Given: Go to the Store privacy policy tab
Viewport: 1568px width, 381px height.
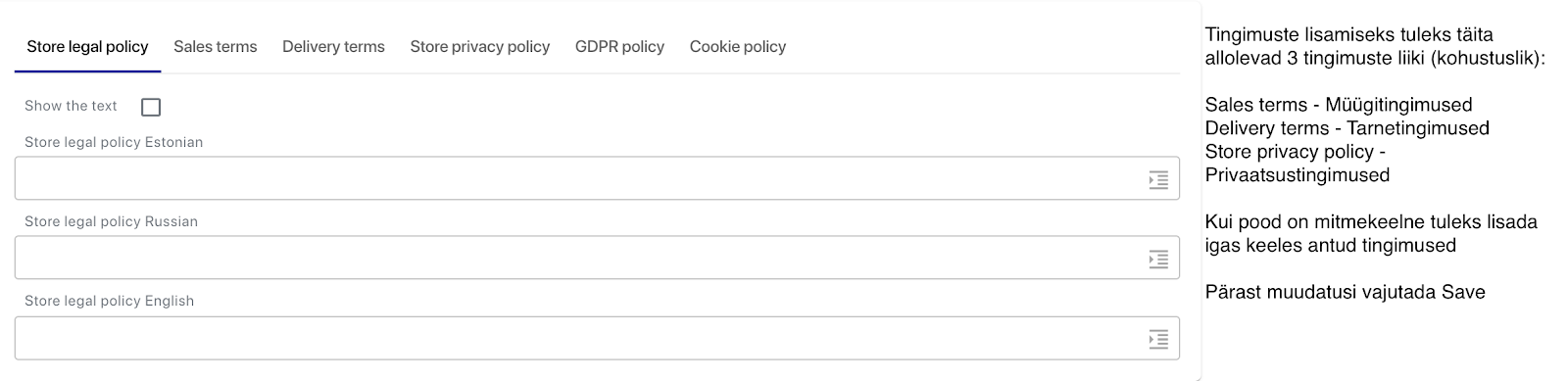Looking at the screenshot, I should [480, 47].
